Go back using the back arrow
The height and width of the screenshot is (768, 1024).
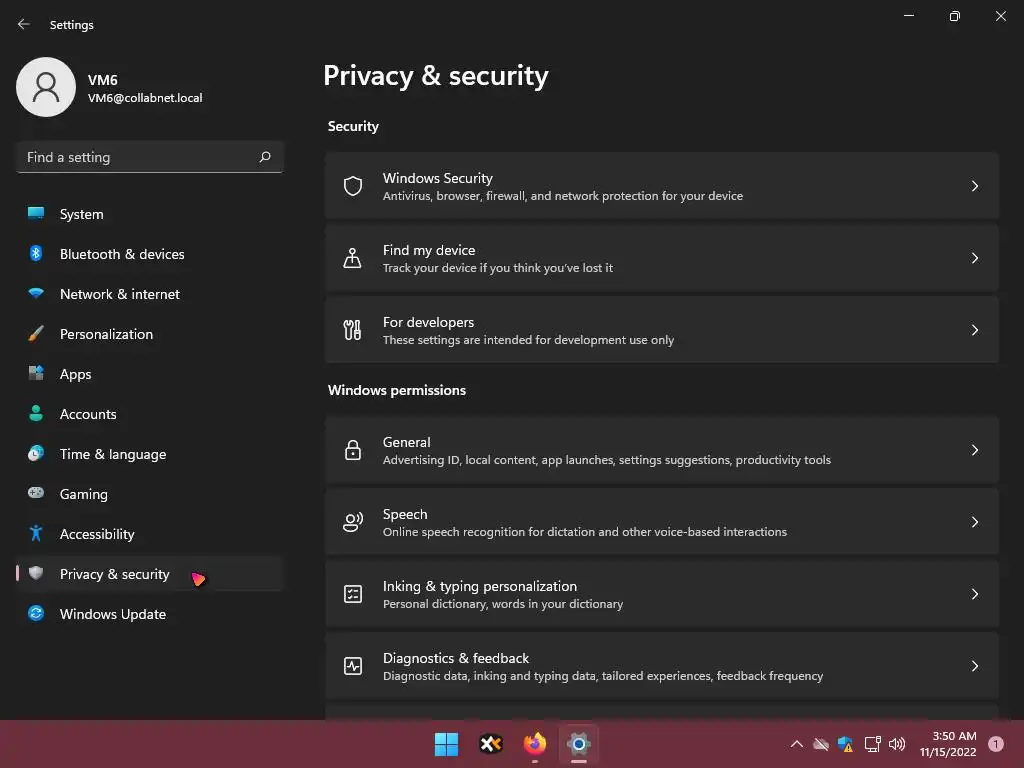[x=24, y=24]
